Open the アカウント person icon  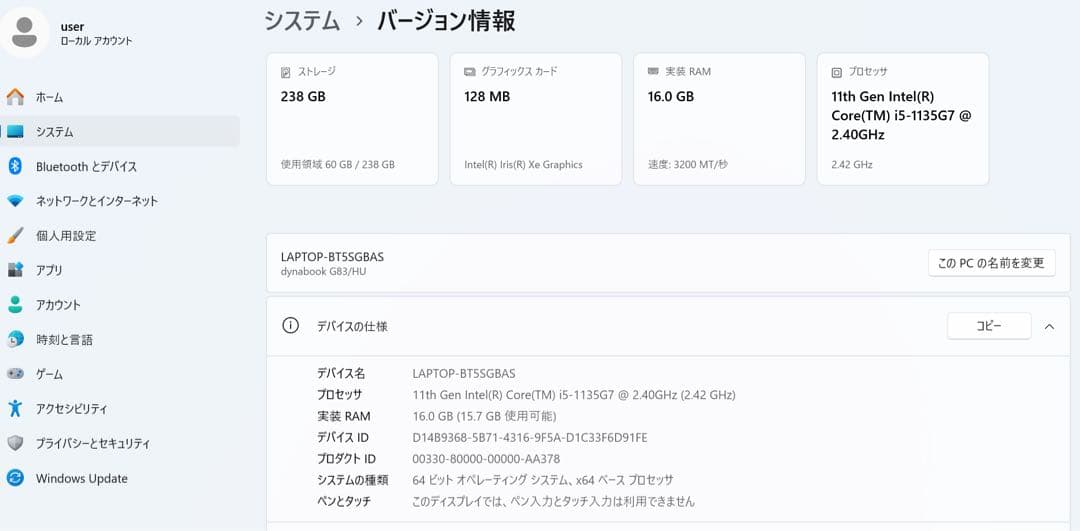point(15,304)
